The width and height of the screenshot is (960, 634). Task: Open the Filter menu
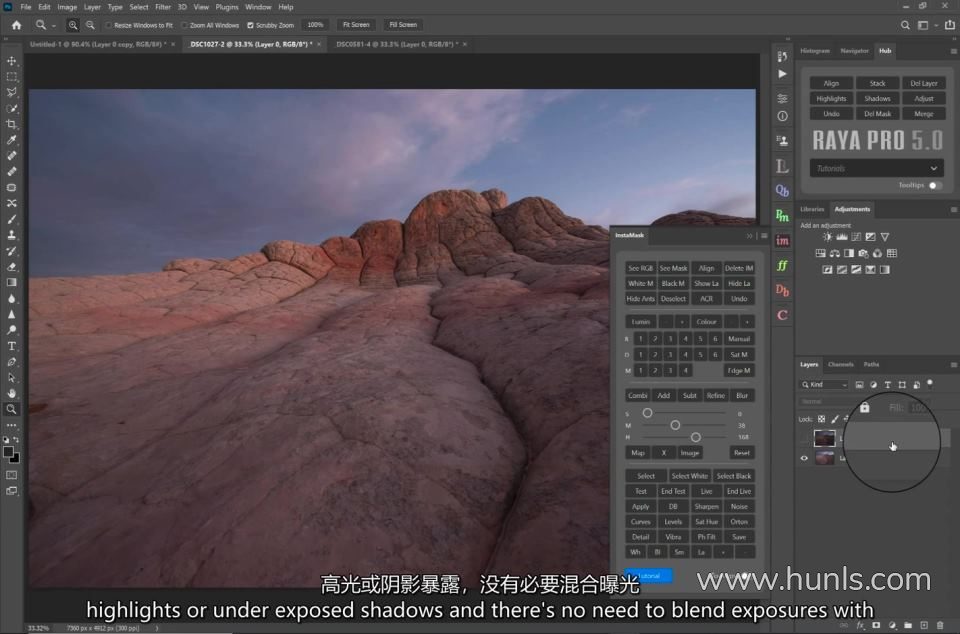click(x=163, y=7)
